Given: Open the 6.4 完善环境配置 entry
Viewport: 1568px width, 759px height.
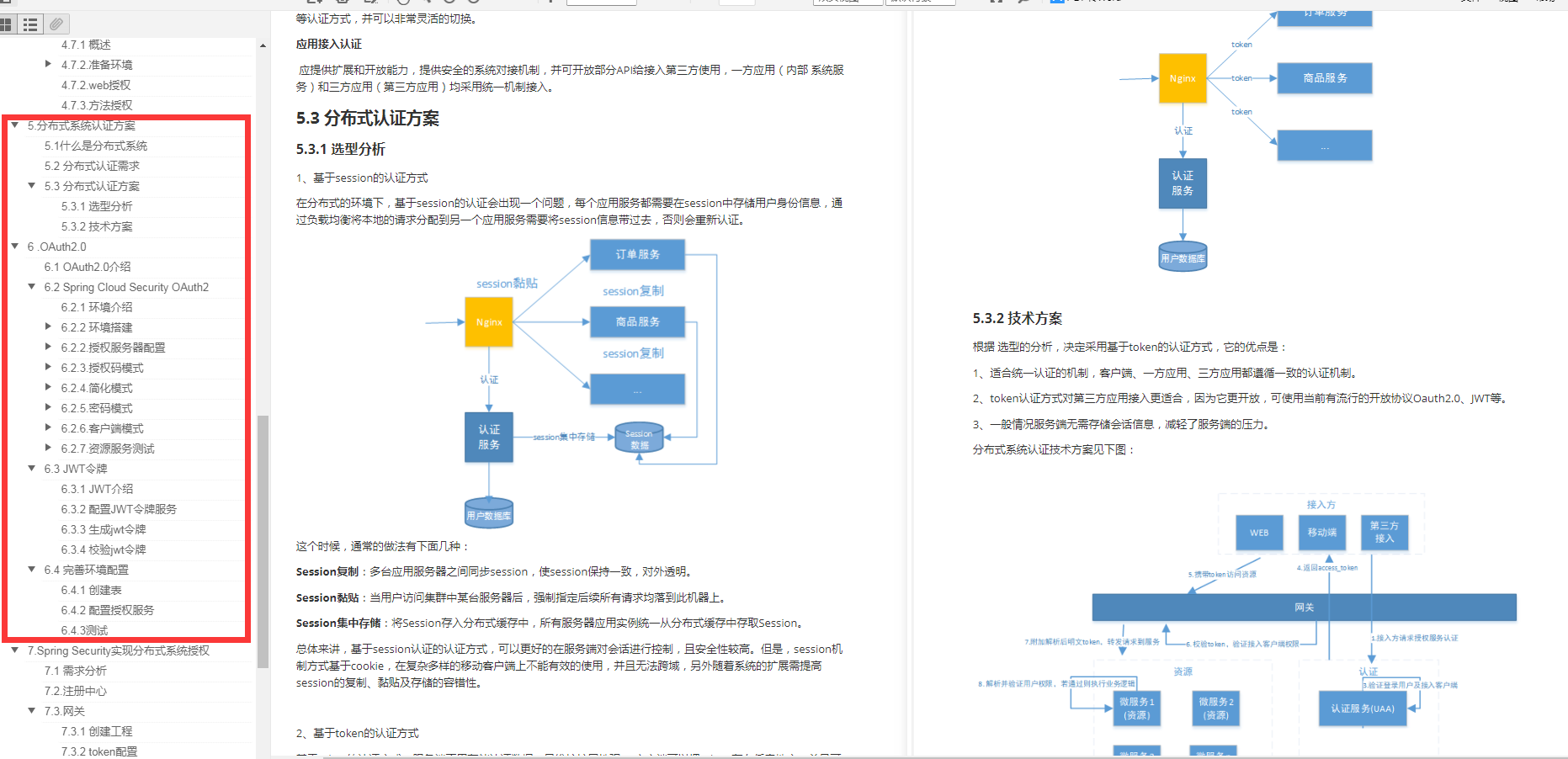Looking at the screenshot, I should tap(87, 570).
